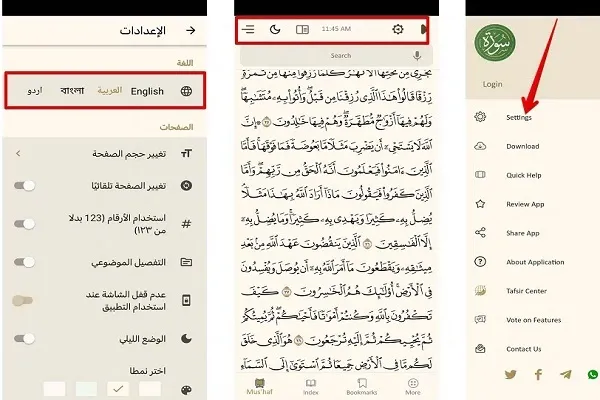Toggle استخدام الأرقام 123 switch
Screen dimensions: 600x400
(x=24, y=224)
